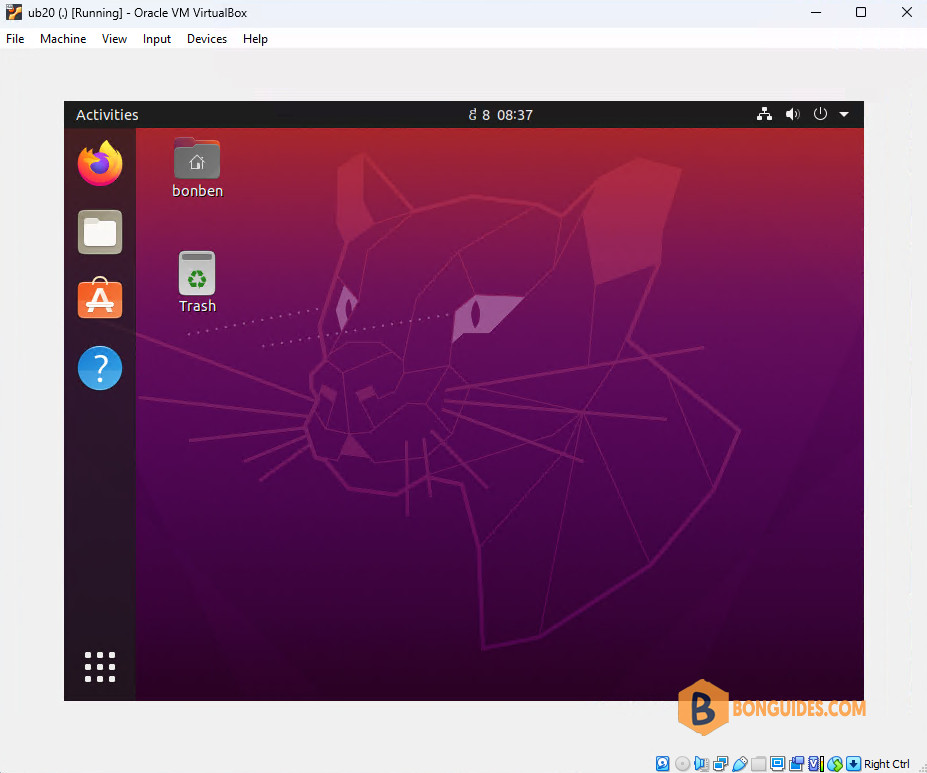927x773 pixels.
Task: Select the bonben home folder icon
Action: tap(197, 168)
